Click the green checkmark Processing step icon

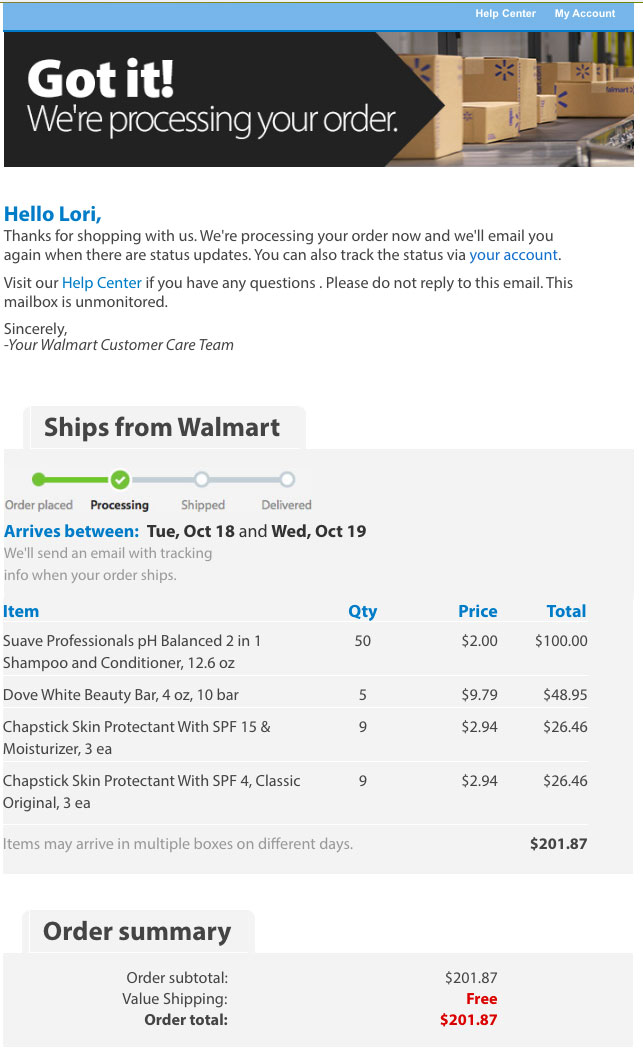click(x=120, y=479)
